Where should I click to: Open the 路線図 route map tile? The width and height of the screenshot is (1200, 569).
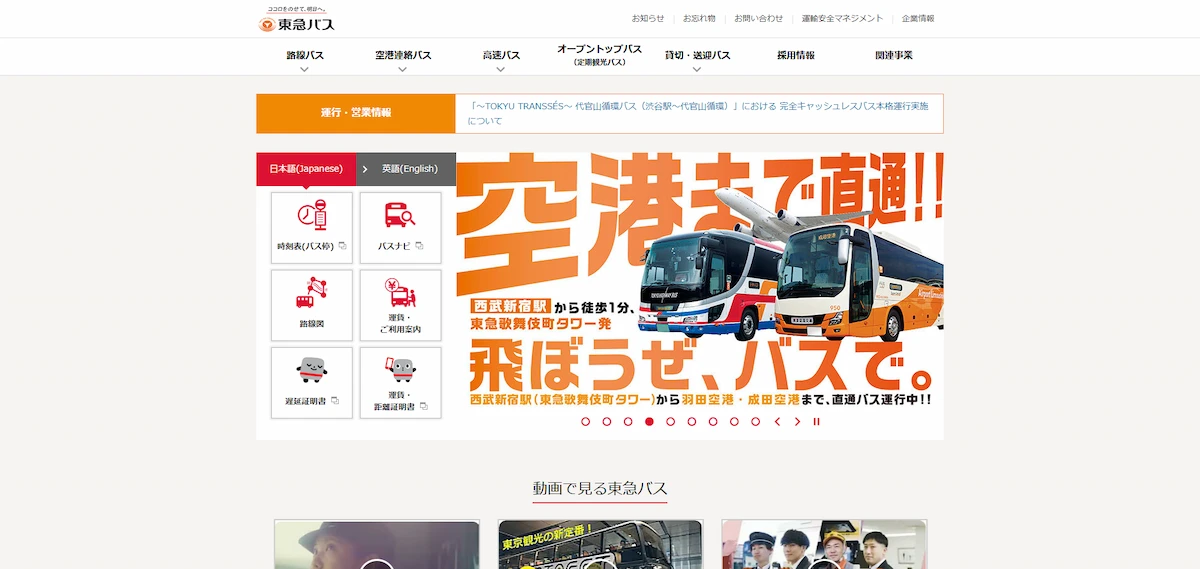point(312,305)
